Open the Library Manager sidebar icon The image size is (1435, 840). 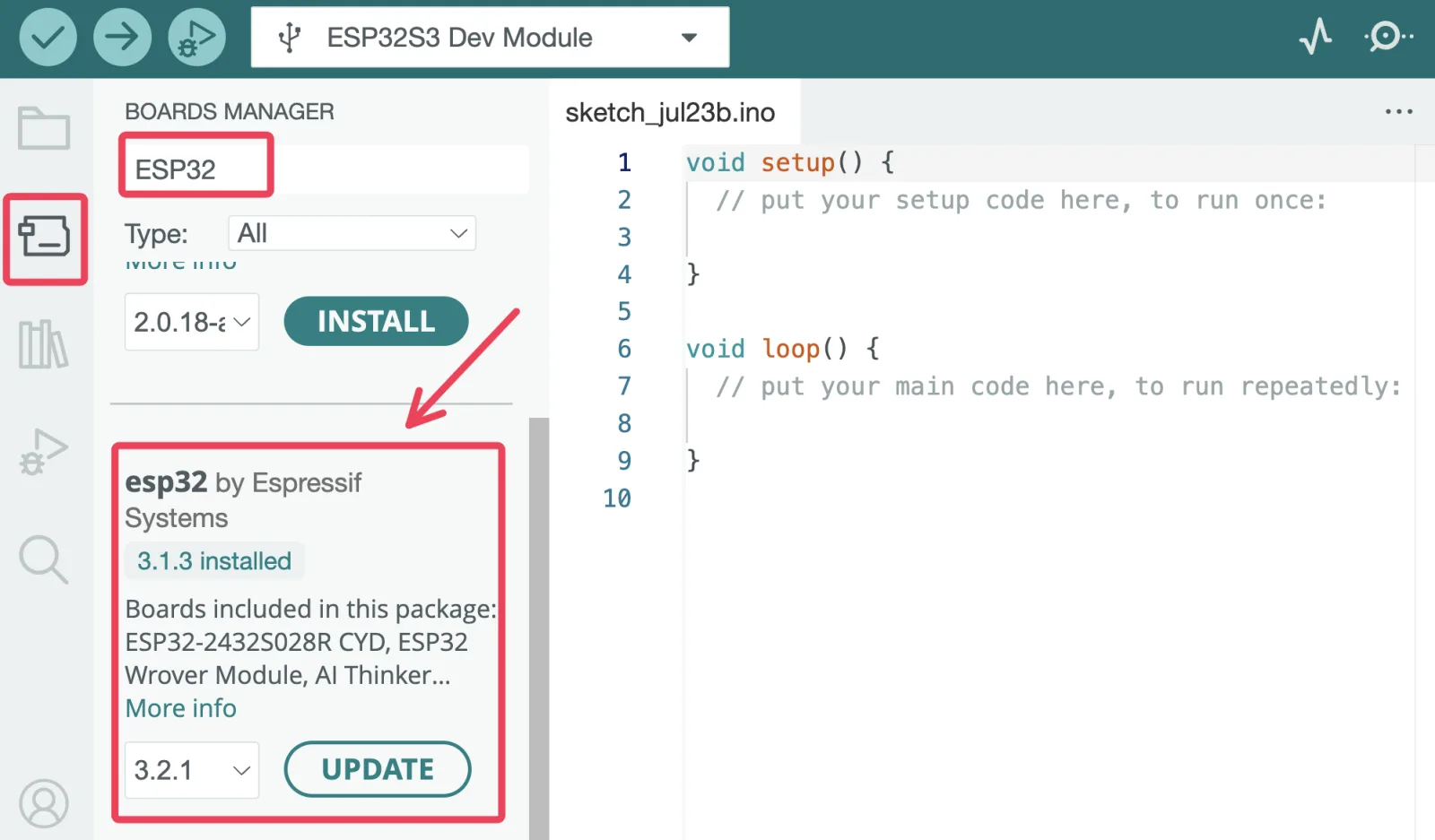[x=43, y=344]
